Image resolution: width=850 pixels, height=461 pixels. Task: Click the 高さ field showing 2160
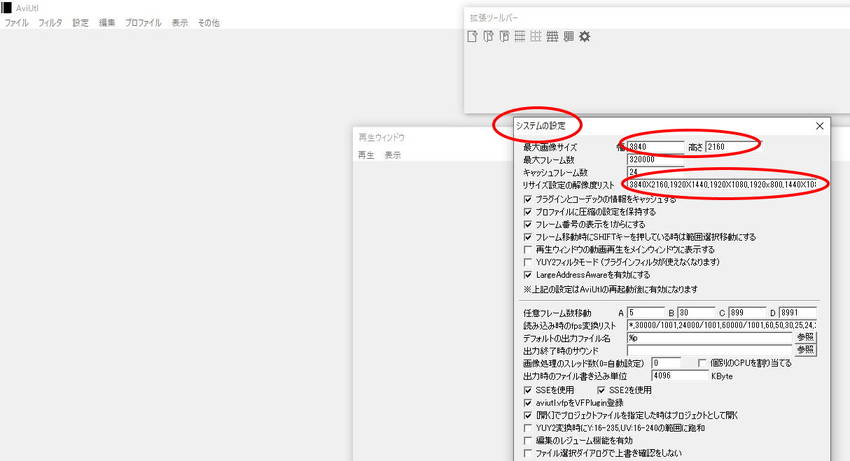click(x=733, y=147)
